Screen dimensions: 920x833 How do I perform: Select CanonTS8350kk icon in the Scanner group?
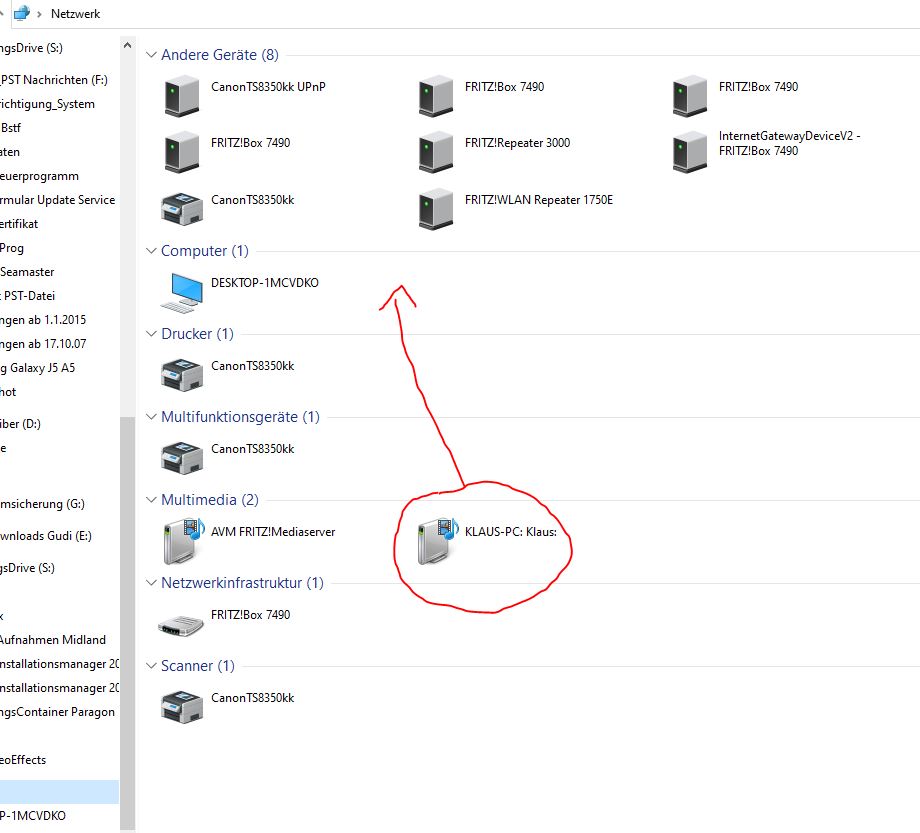tap(182, 706)
